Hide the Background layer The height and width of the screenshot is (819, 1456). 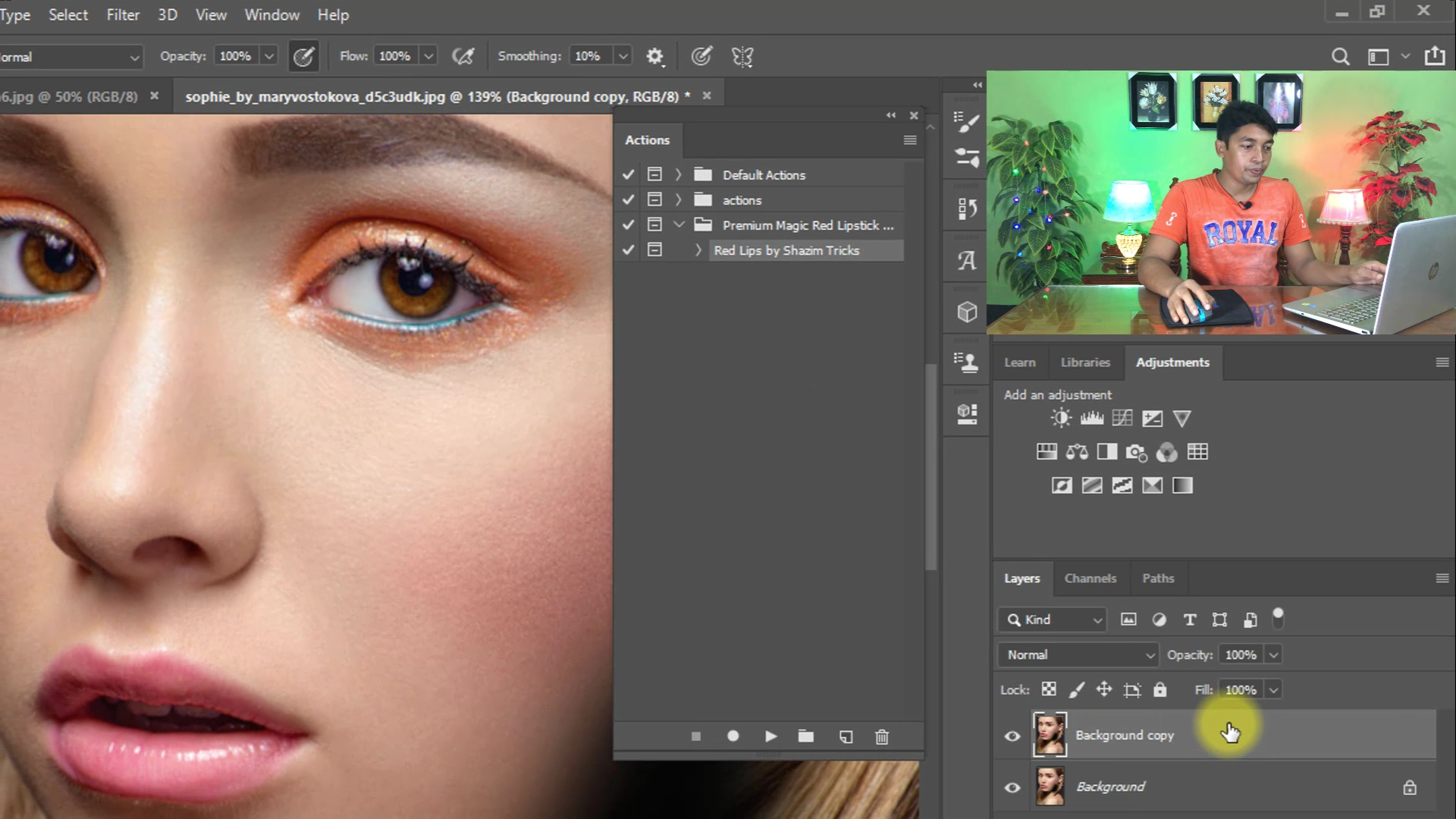click(1012, 787)
